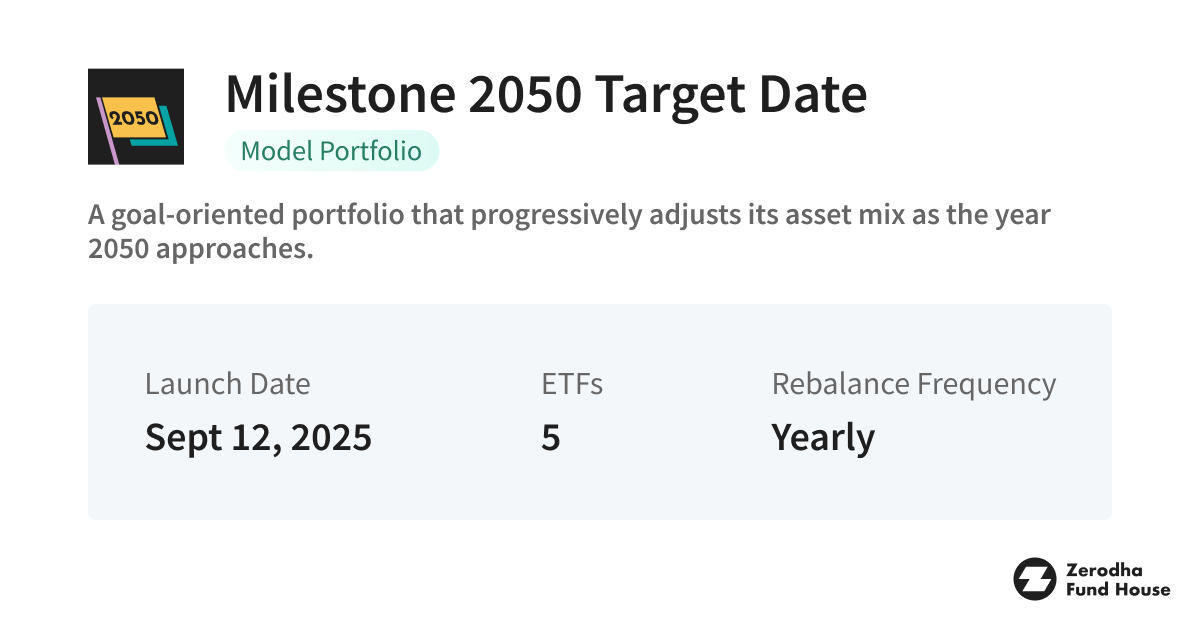Click the Milestone 2050 flag logo

[136, 116]
